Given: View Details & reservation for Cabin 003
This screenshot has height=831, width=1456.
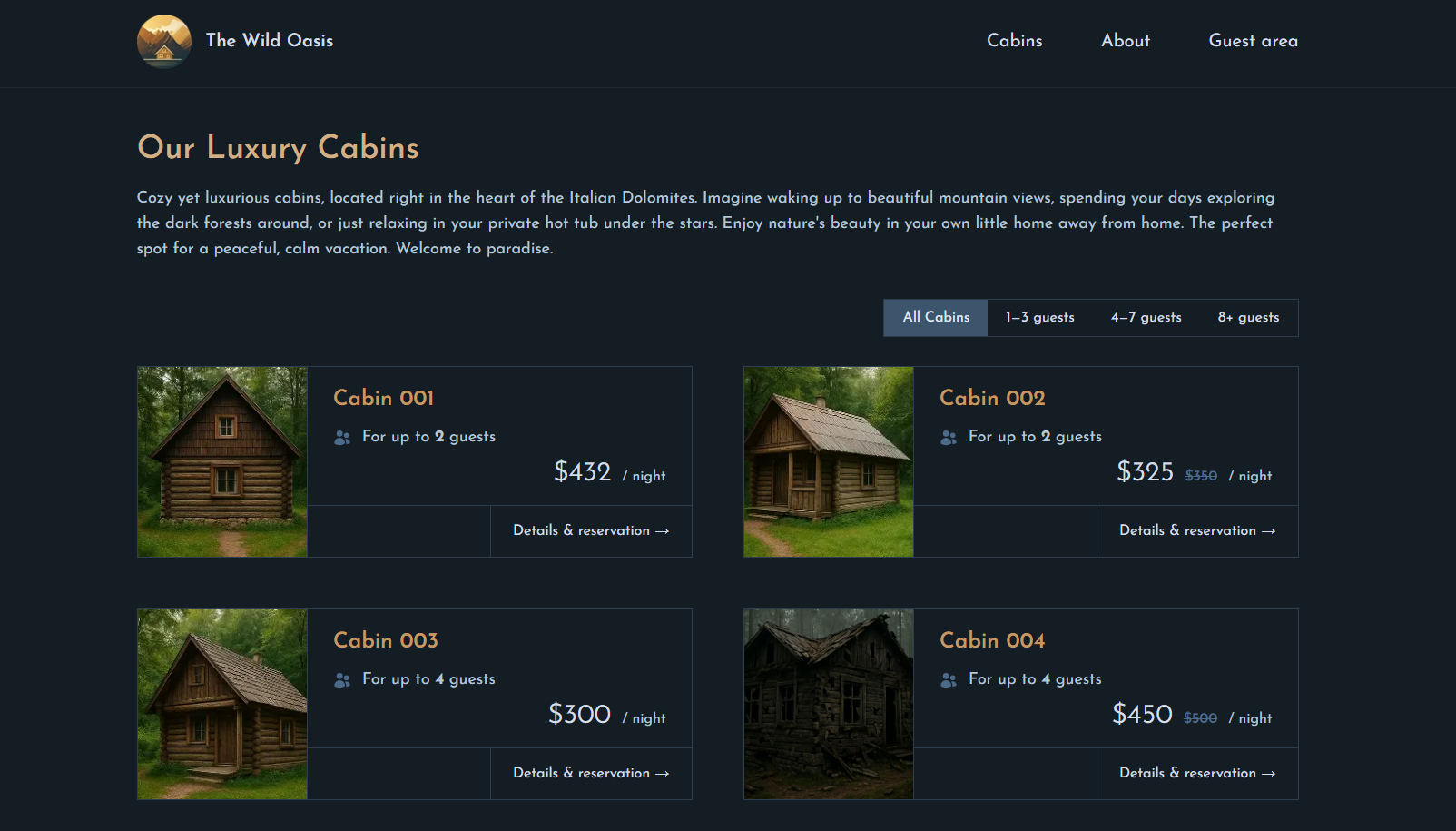Looking at the screenshot, I should [591, 774].
